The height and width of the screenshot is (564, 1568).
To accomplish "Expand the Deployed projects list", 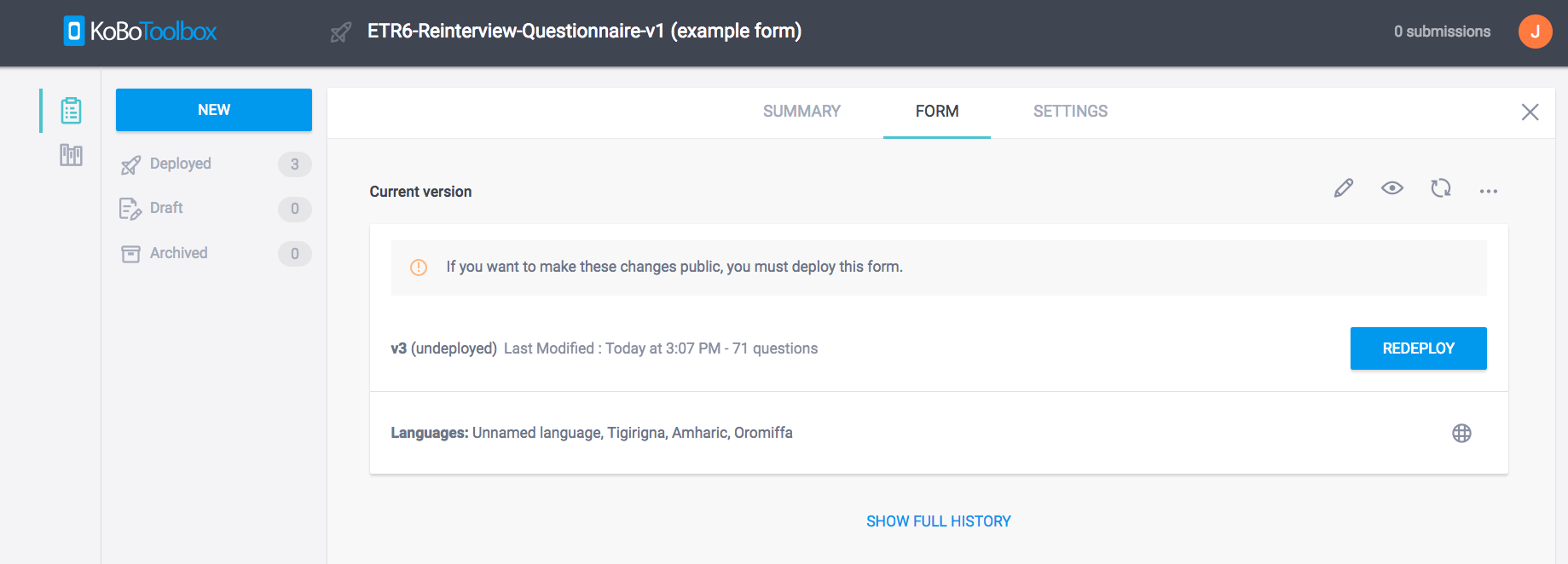I will pyautogui.click(x=180, y=164).
